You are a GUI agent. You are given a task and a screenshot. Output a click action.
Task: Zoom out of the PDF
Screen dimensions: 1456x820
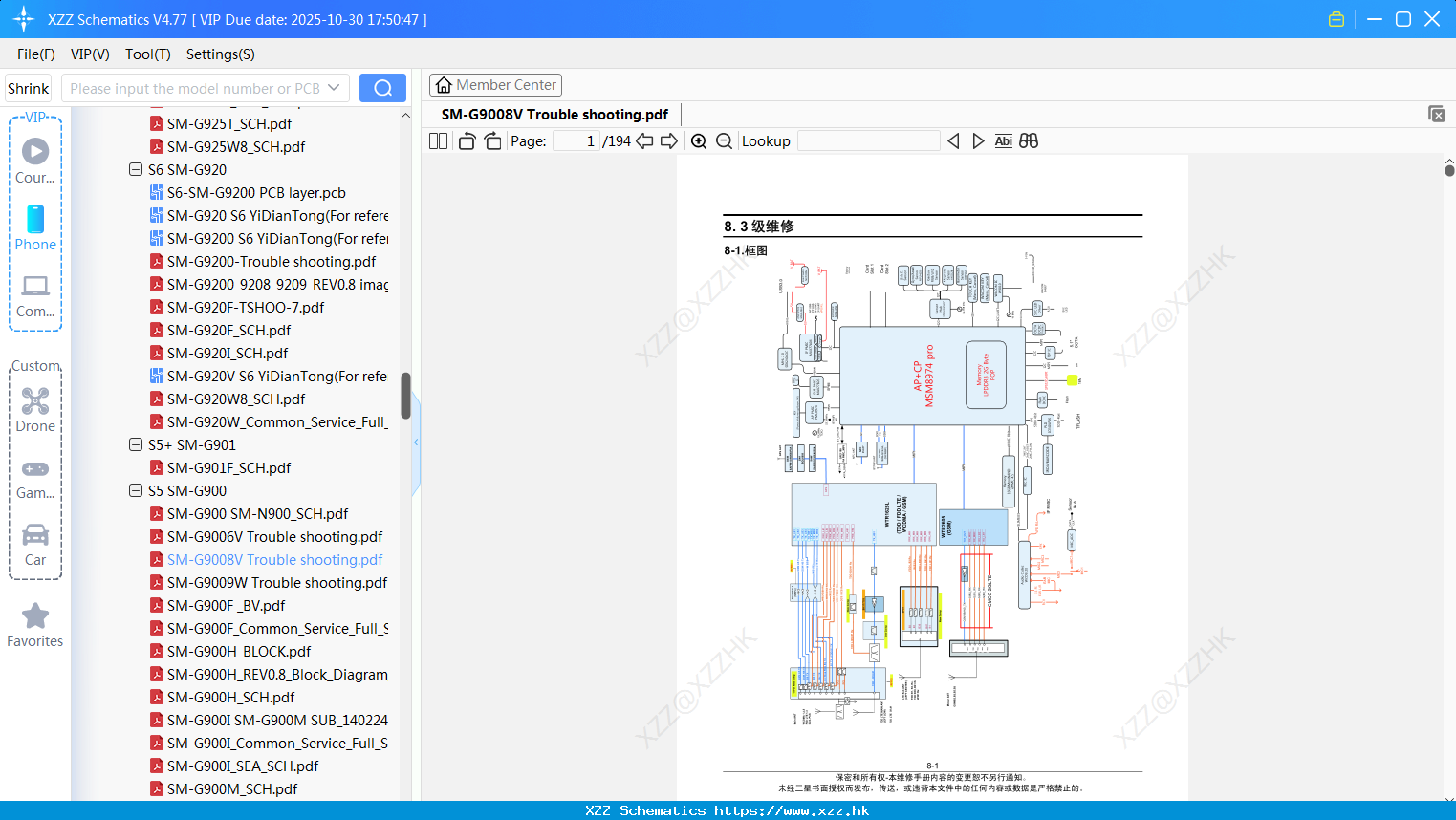(724, 141)
